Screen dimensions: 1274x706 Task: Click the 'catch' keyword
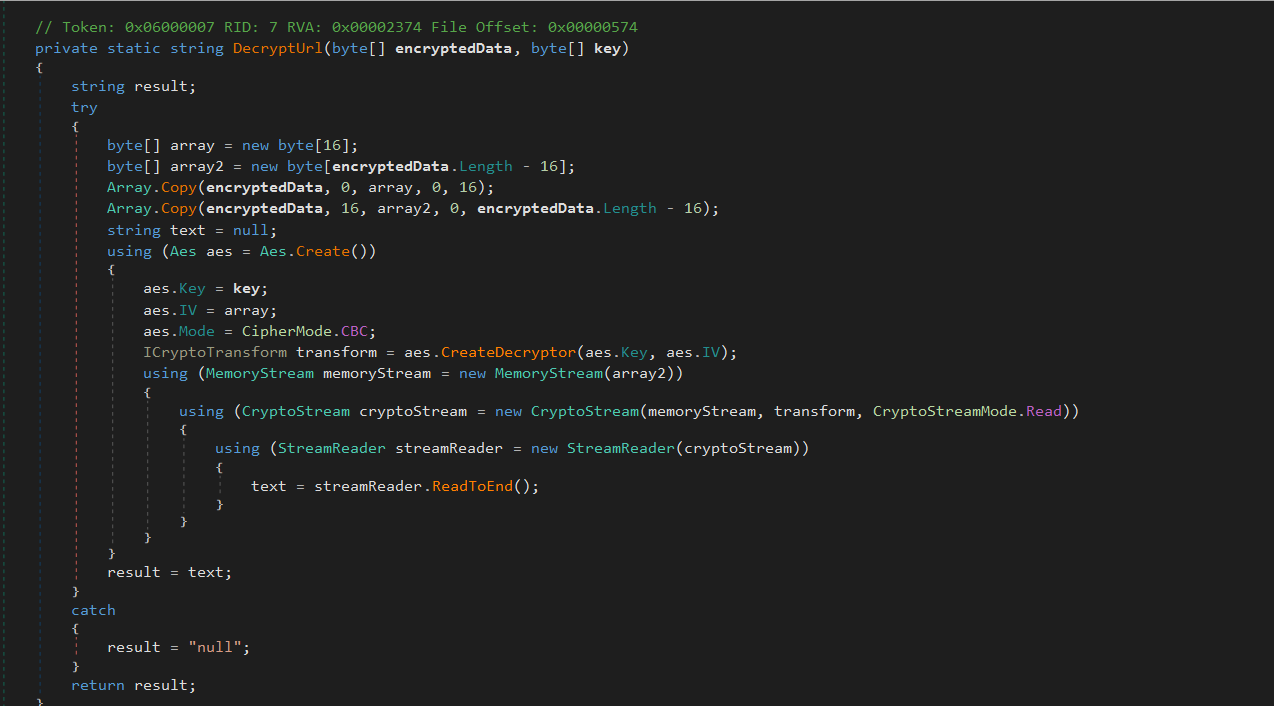coord(93,610)
